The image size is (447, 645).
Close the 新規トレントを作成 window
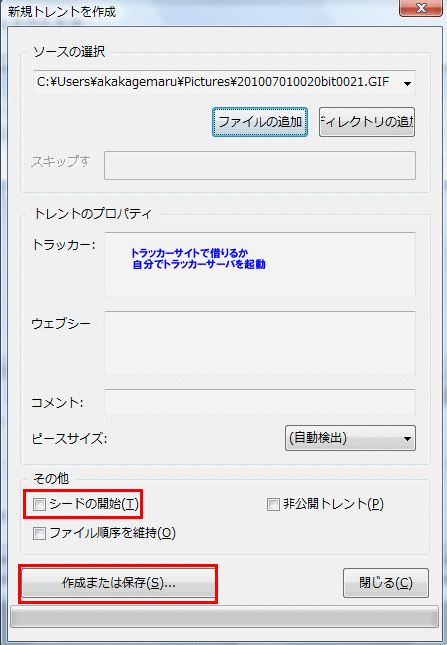pyautogui.click(x=421, y=8)
